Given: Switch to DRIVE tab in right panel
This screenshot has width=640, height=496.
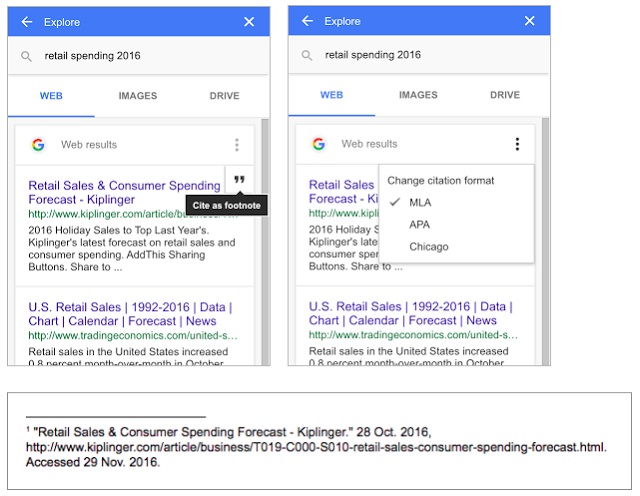Looking at the screenshot, I should 504,95.
